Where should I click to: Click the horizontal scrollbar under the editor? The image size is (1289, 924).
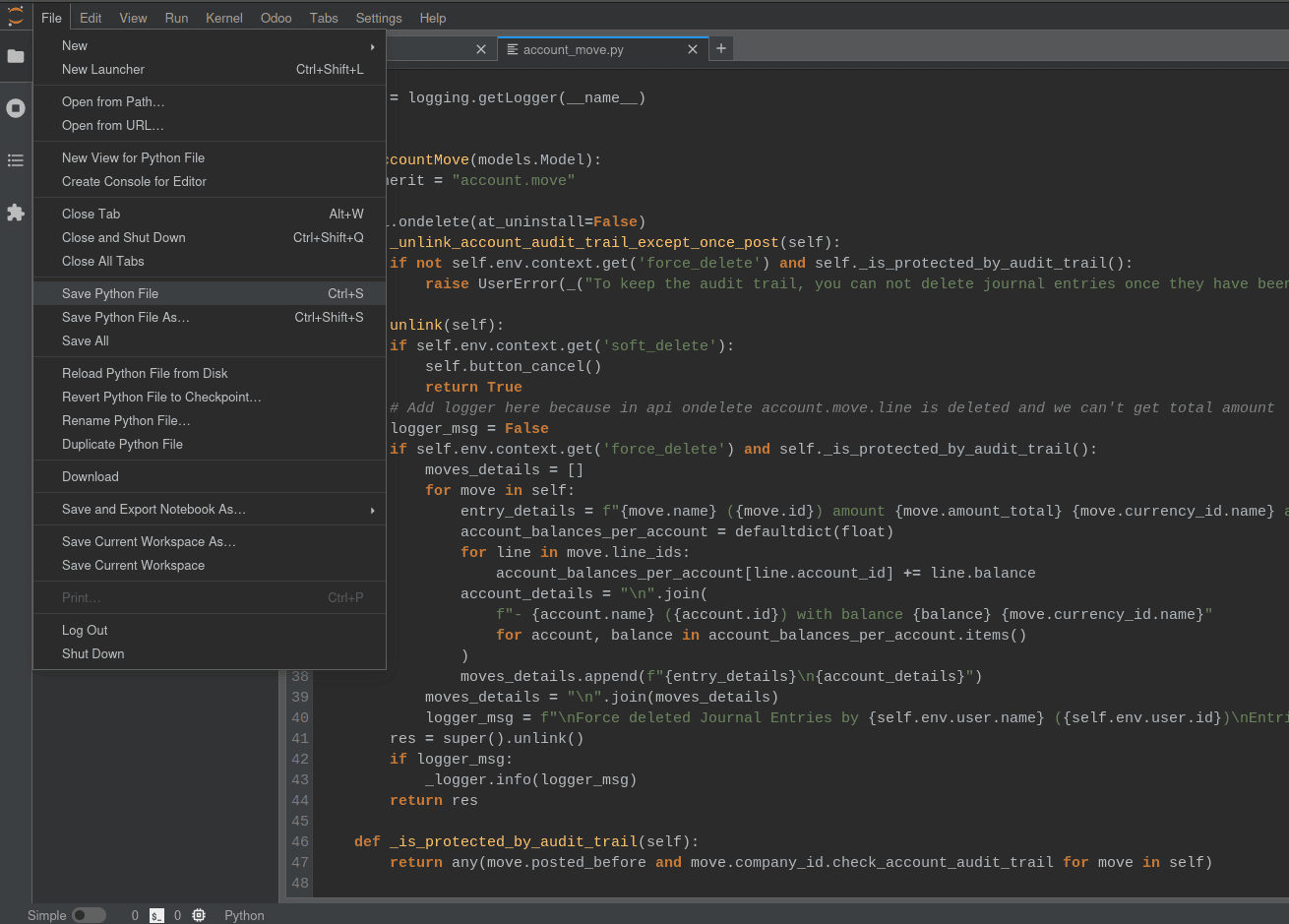[x=787, y=898]
